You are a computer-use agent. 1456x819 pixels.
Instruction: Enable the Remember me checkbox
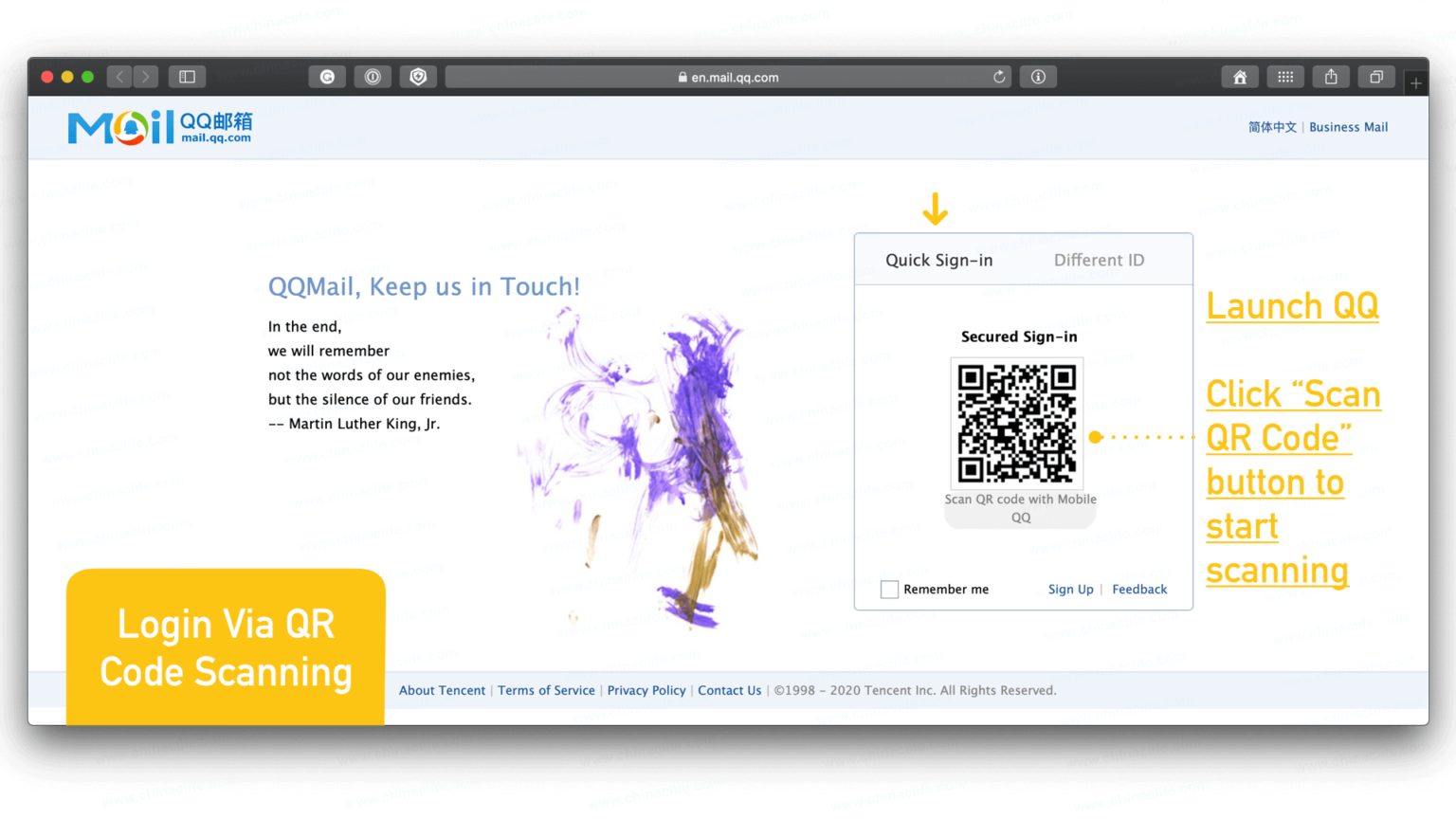tap(889, 589)
